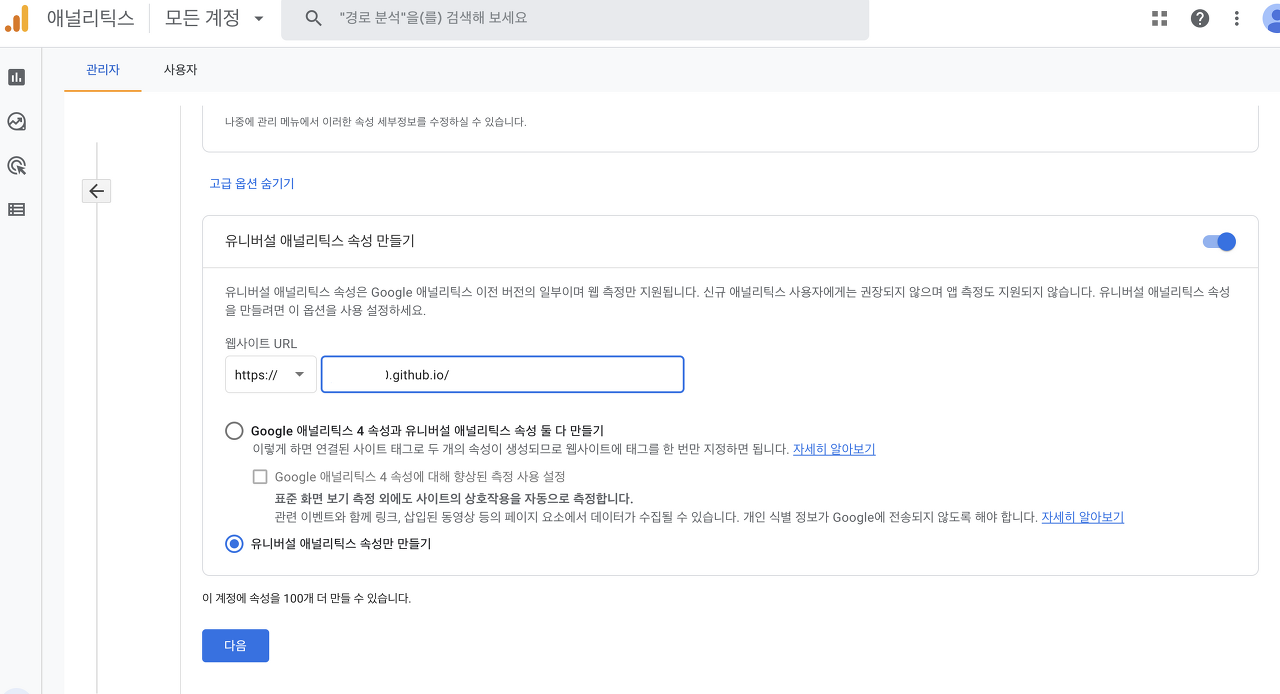Click the three-dot more options icon
The width and height of the screenshot is (1280, 694).
click(1237, 18)
